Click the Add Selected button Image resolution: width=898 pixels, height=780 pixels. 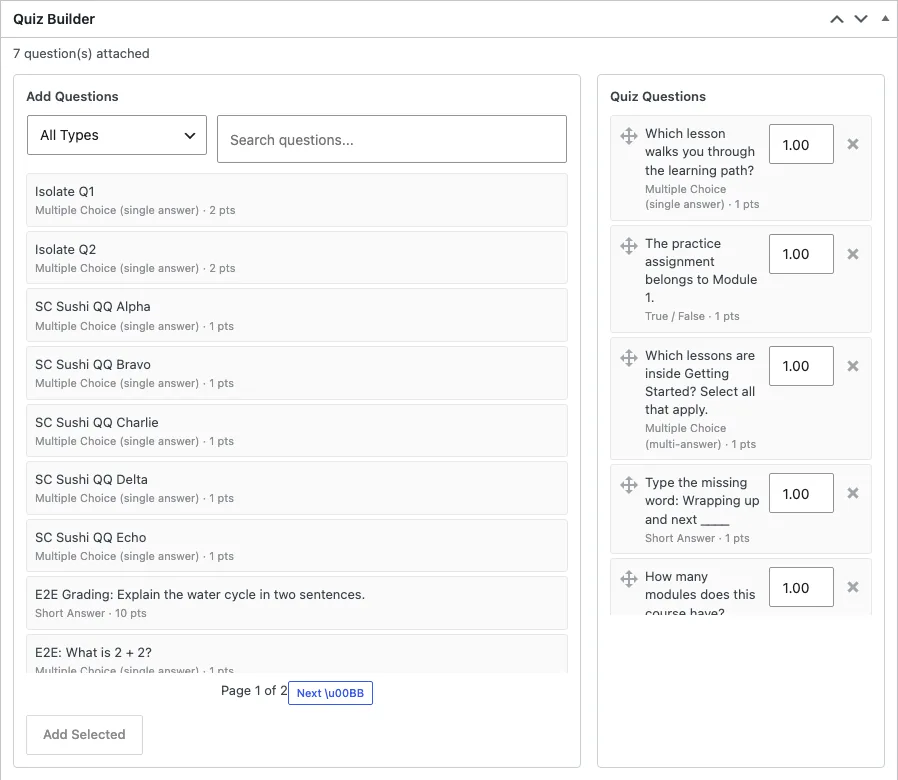tap(84, 735)
